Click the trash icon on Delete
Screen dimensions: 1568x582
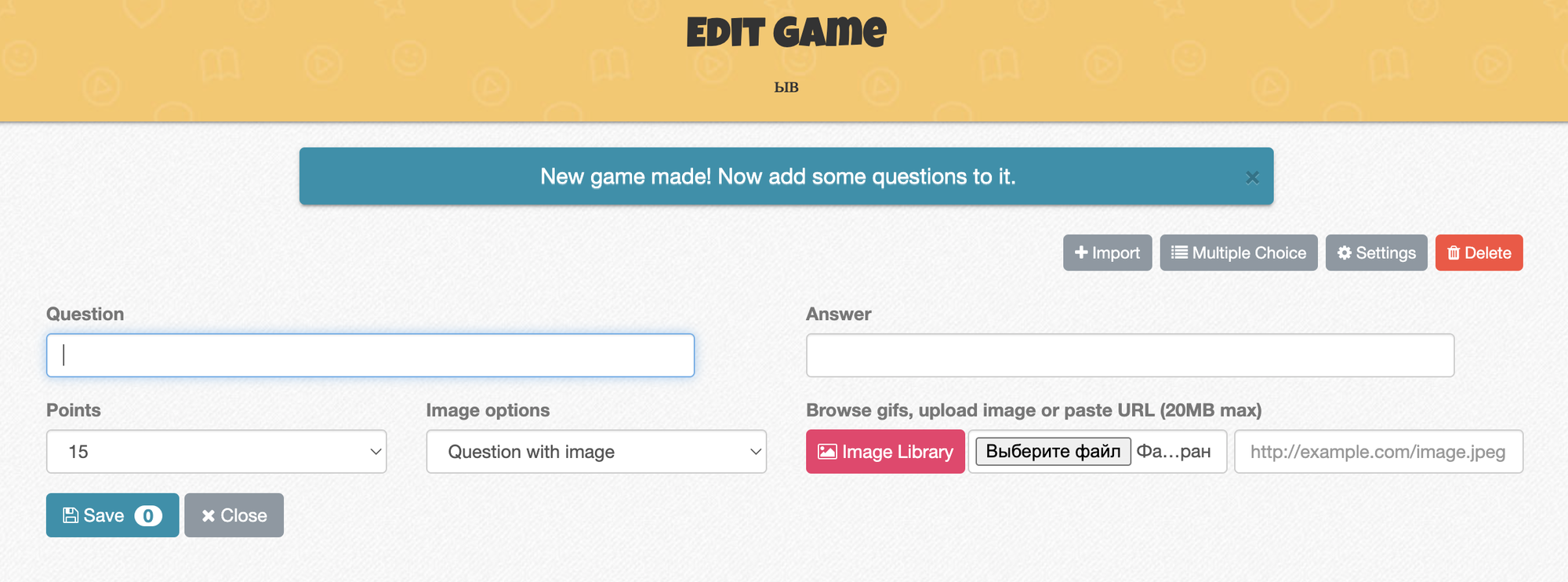[x=1454, y=253]
